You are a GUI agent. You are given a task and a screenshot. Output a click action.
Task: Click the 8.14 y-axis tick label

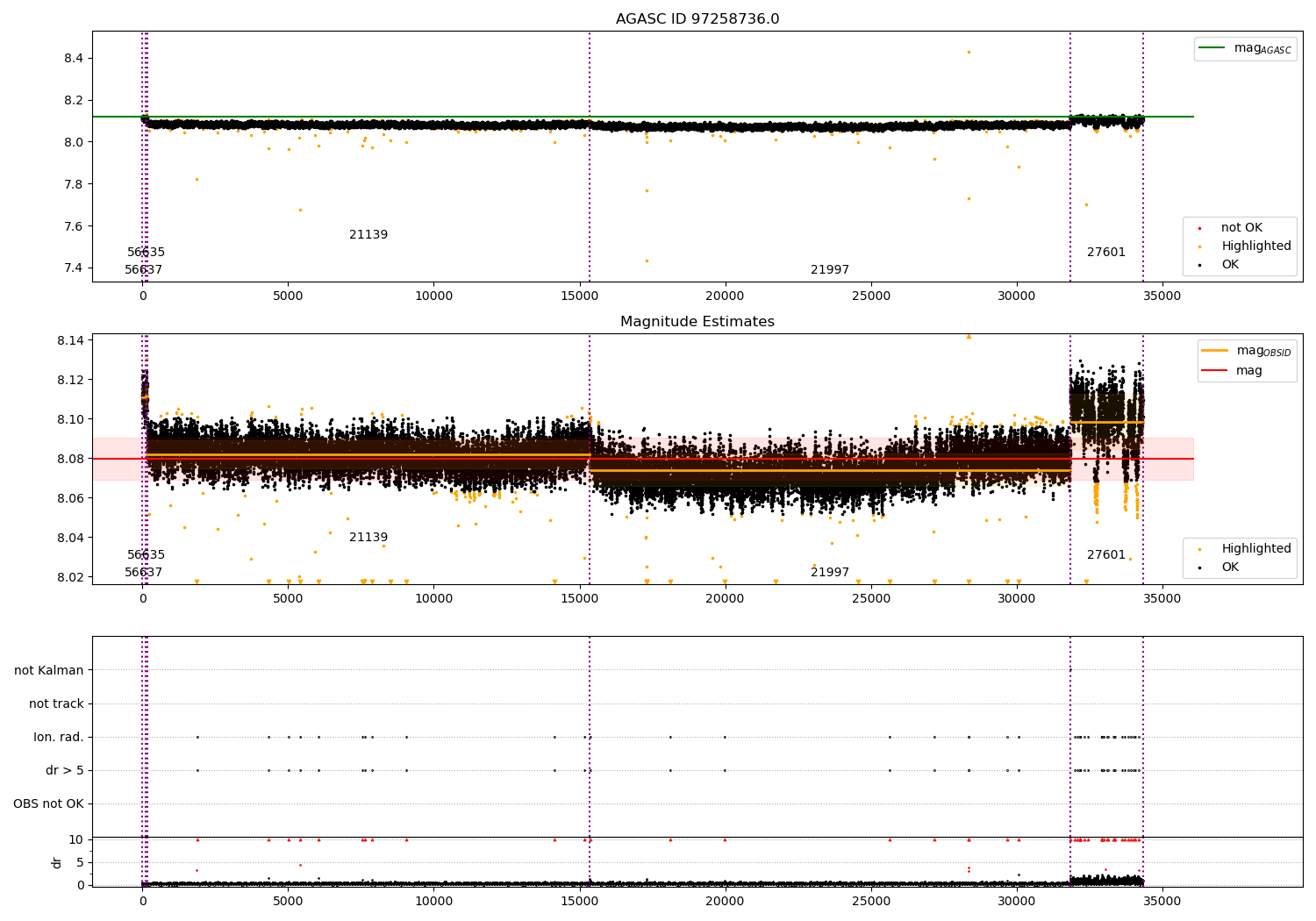pos(71,340)
